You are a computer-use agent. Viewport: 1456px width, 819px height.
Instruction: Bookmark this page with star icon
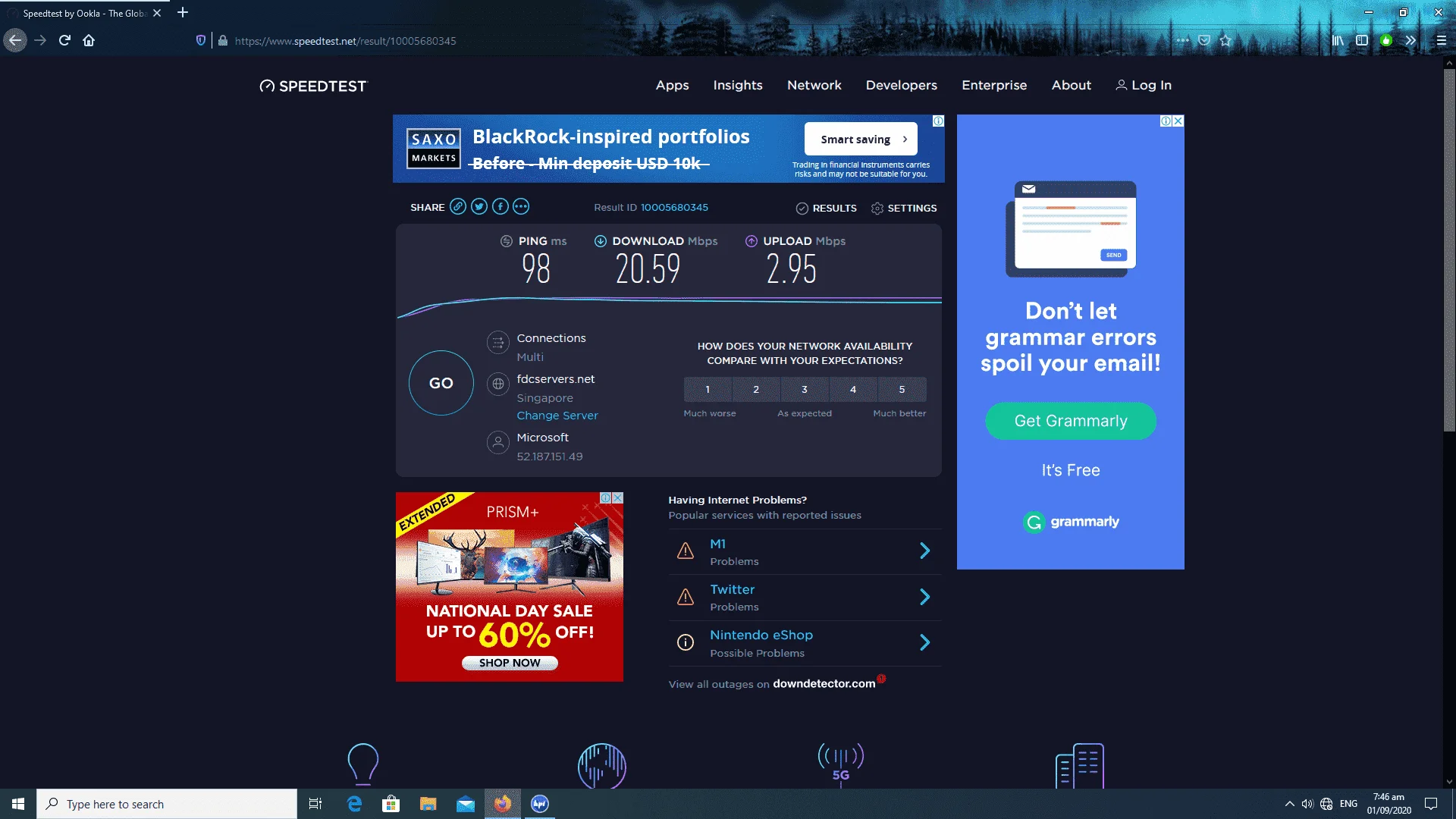(x=1225, y=40)
